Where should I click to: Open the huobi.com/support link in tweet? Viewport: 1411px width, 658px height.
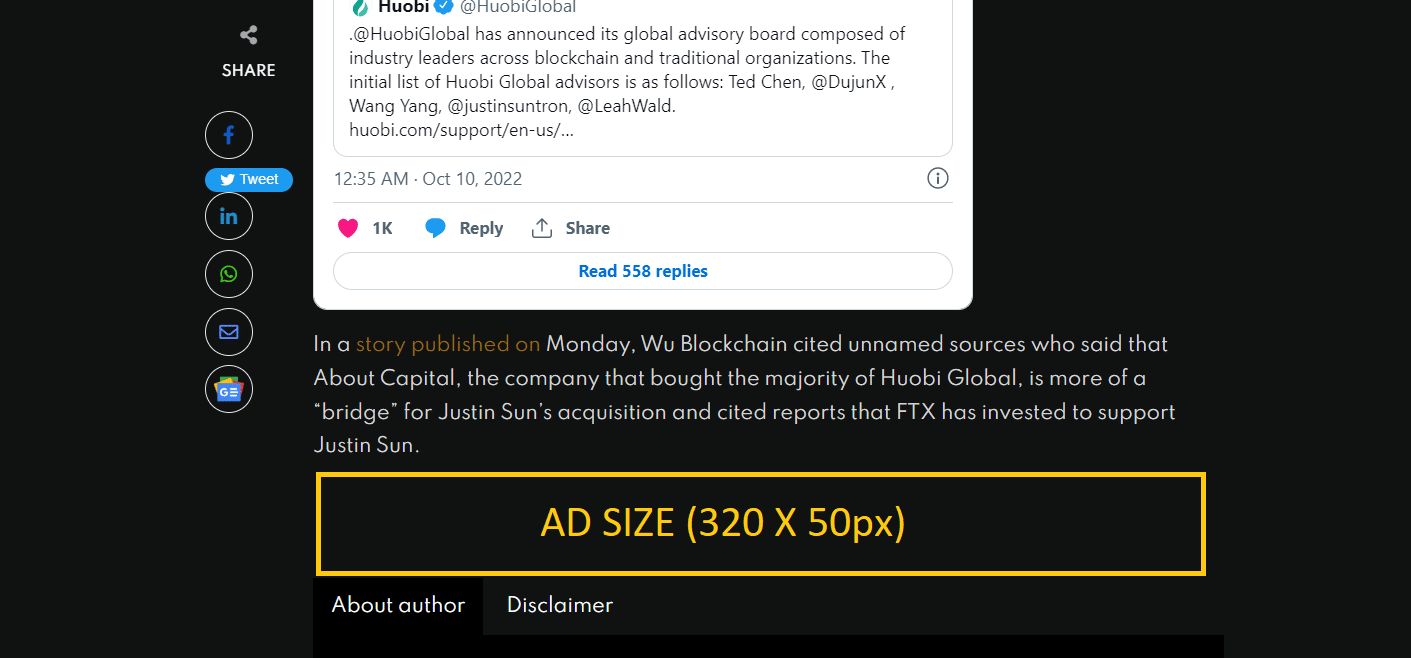461,130
